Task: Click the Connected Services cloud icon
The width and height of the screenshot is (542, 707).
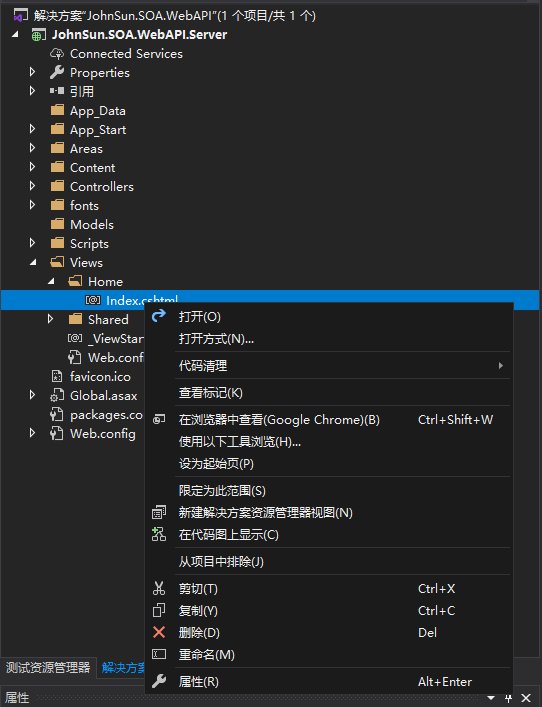Action: click(x=57, y=54)
